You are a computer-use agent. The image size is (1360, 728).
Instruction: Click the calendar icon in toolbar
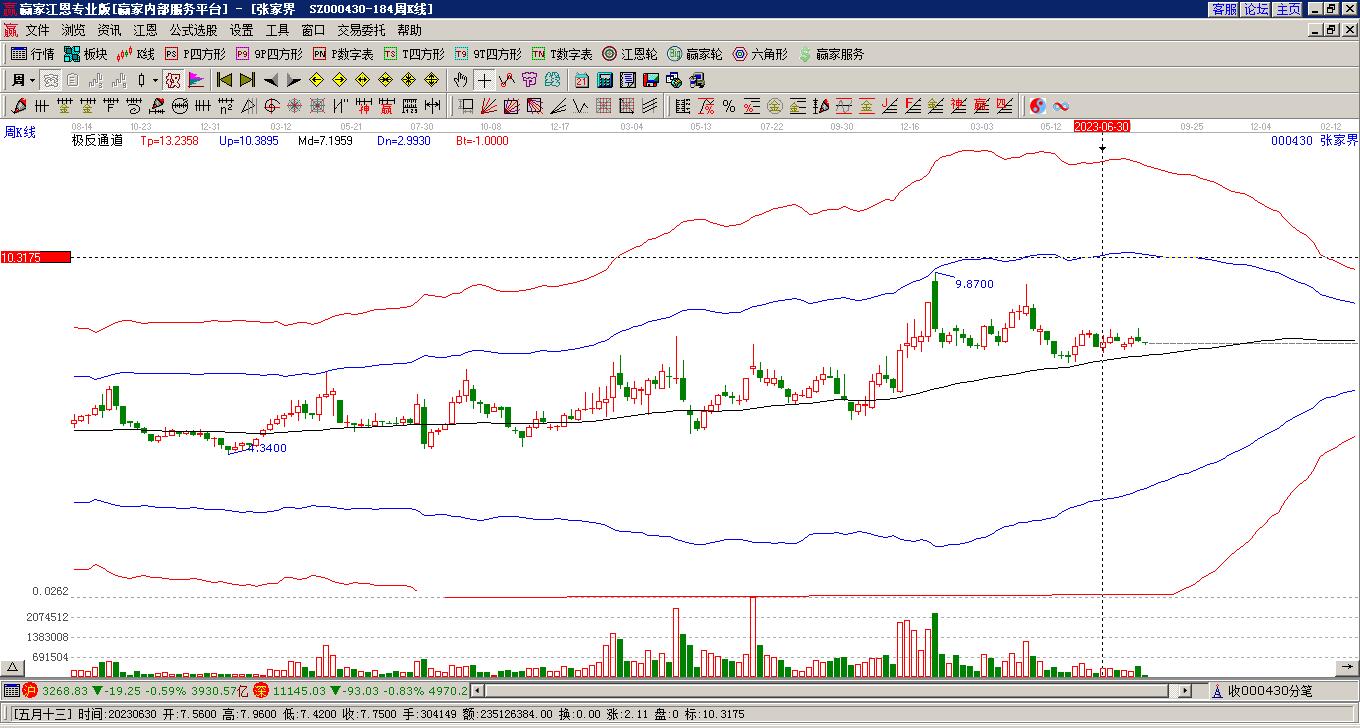click(x=582, y=80)
